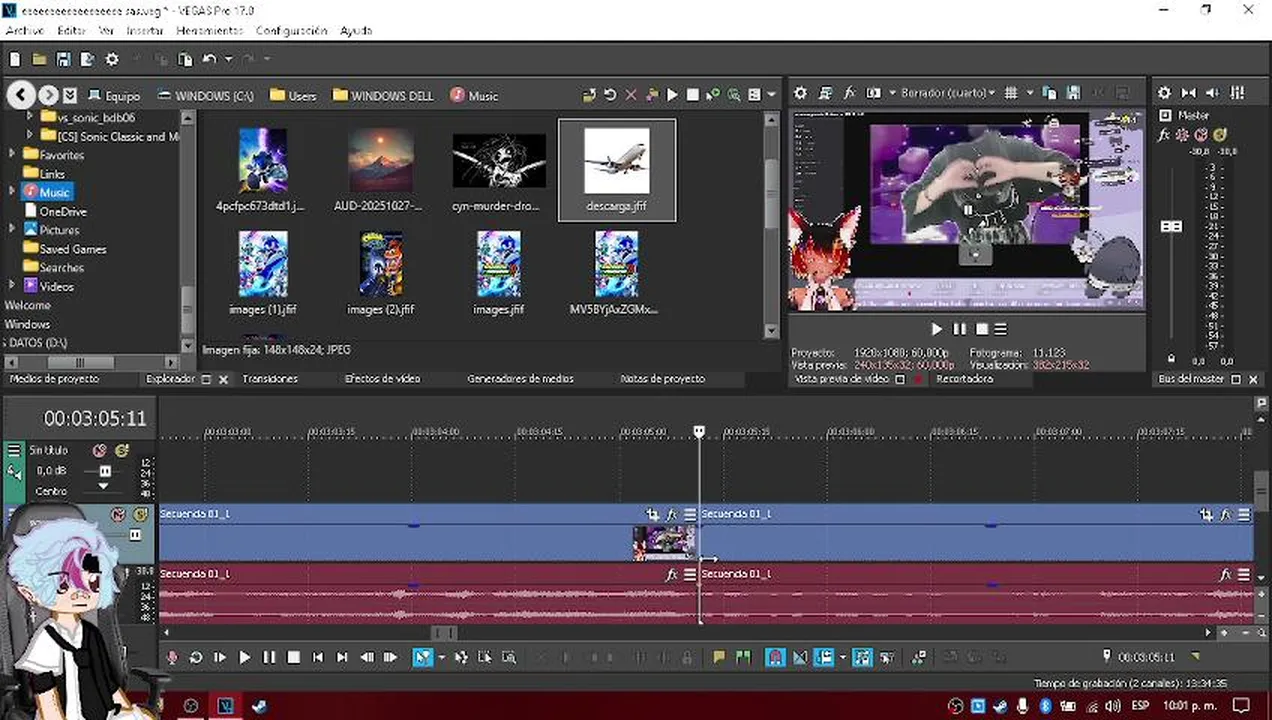Select the Normal edit tool
1272x720 pixels.
(421, 657)
